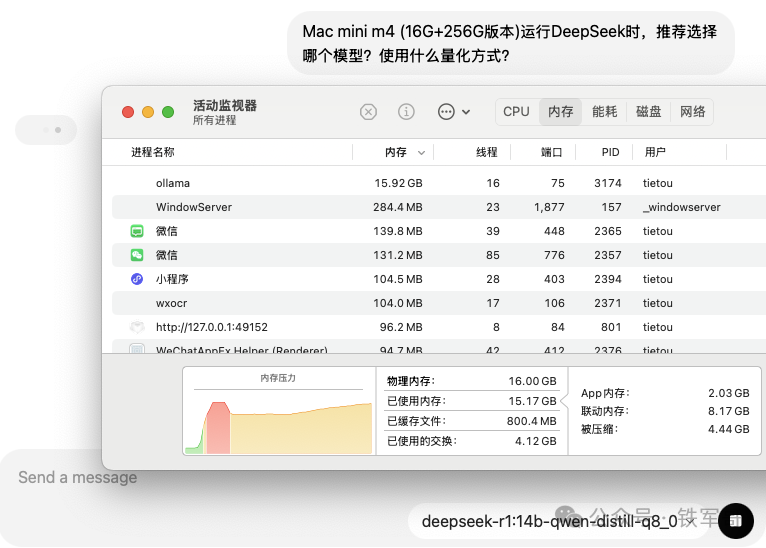Image resolution: width=766 pixels, height=548 pixels.
Task: Click ollama memory value 15.92 GB
Action: 398,183
